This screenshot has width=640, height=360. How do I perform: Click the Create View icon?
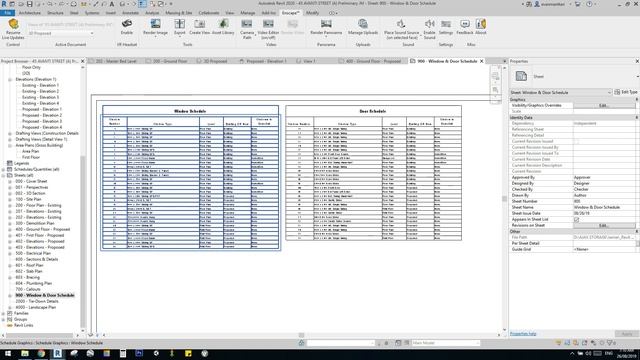pos(199,24)
